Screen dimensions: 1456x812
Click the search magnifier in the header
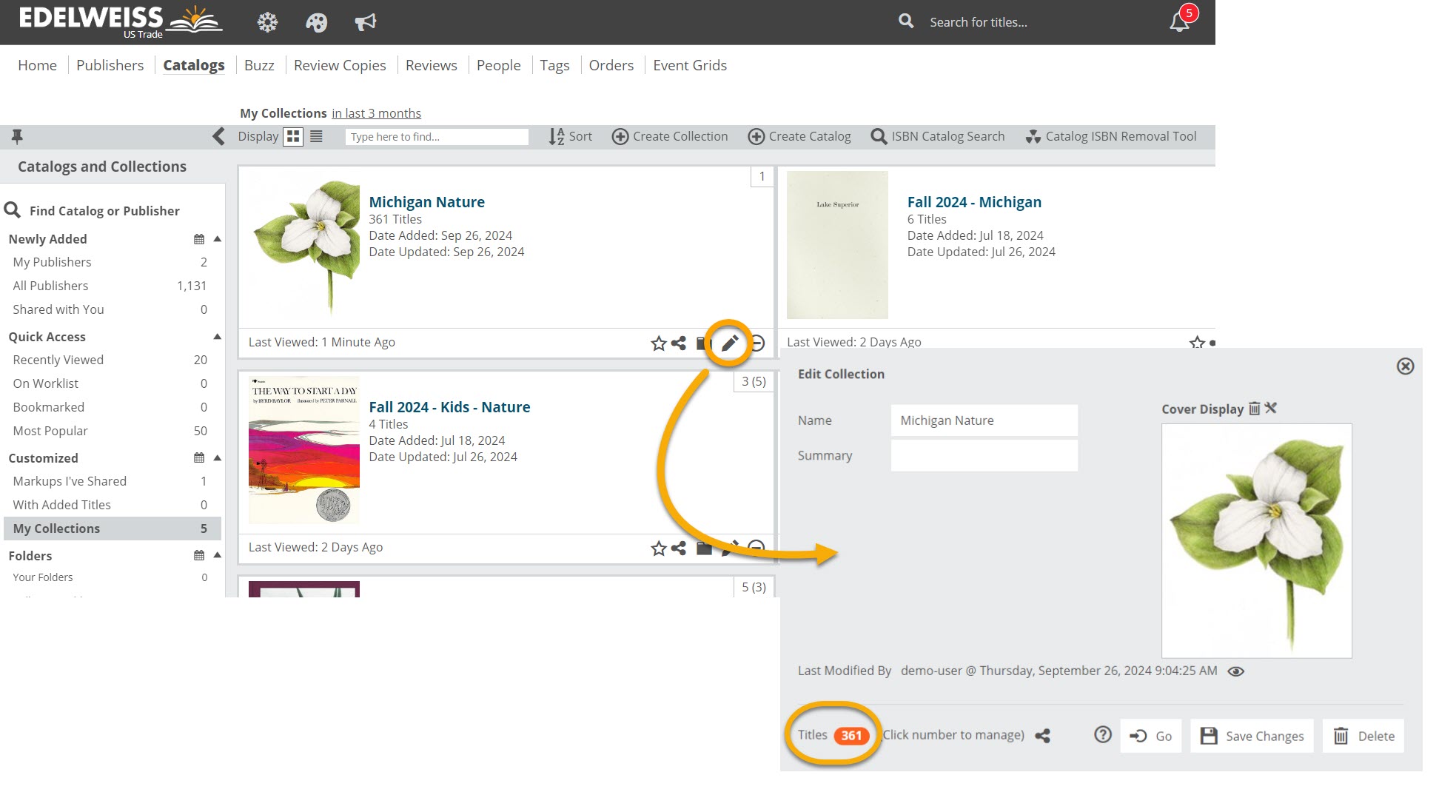tap(906, 21)
